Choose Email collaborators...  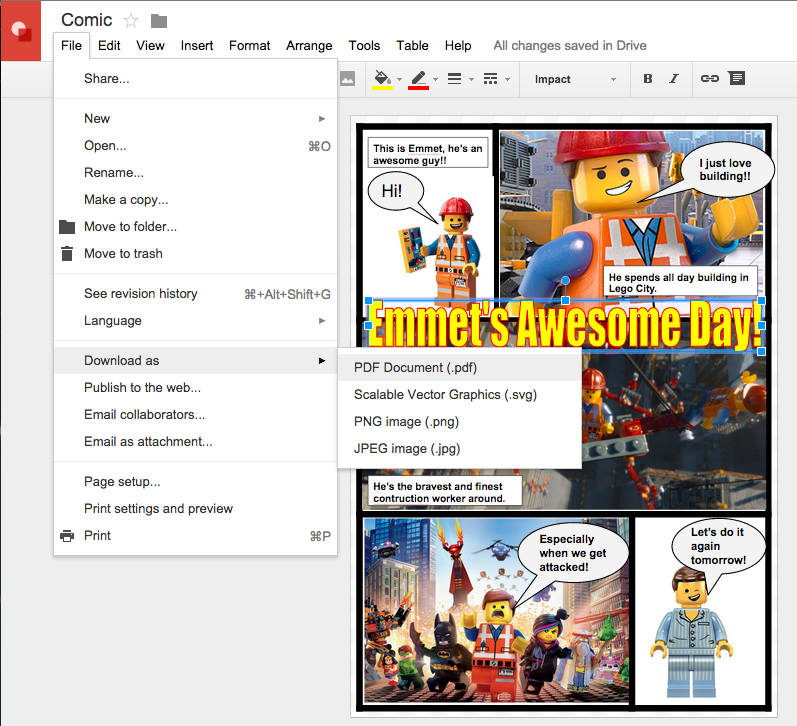pyautogui.click(x=195, y=415)
